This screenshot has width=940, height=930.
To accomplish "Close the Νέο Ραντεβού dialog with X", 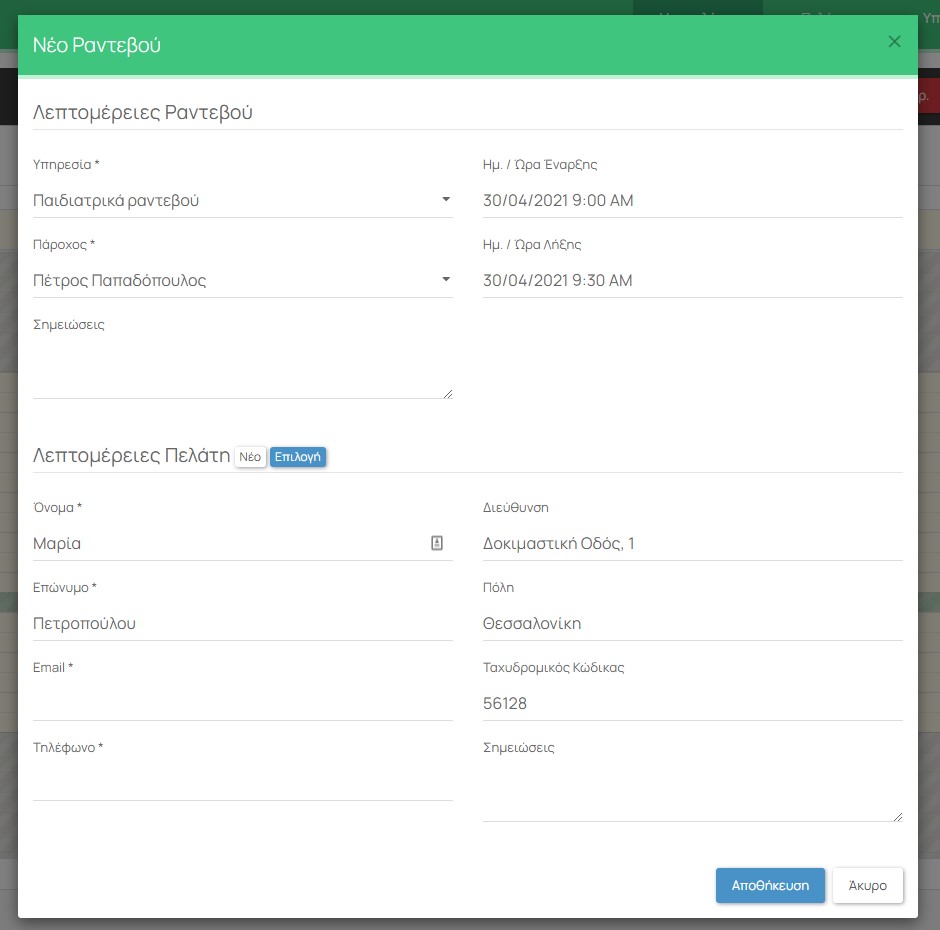I will [x=894, y=41].
